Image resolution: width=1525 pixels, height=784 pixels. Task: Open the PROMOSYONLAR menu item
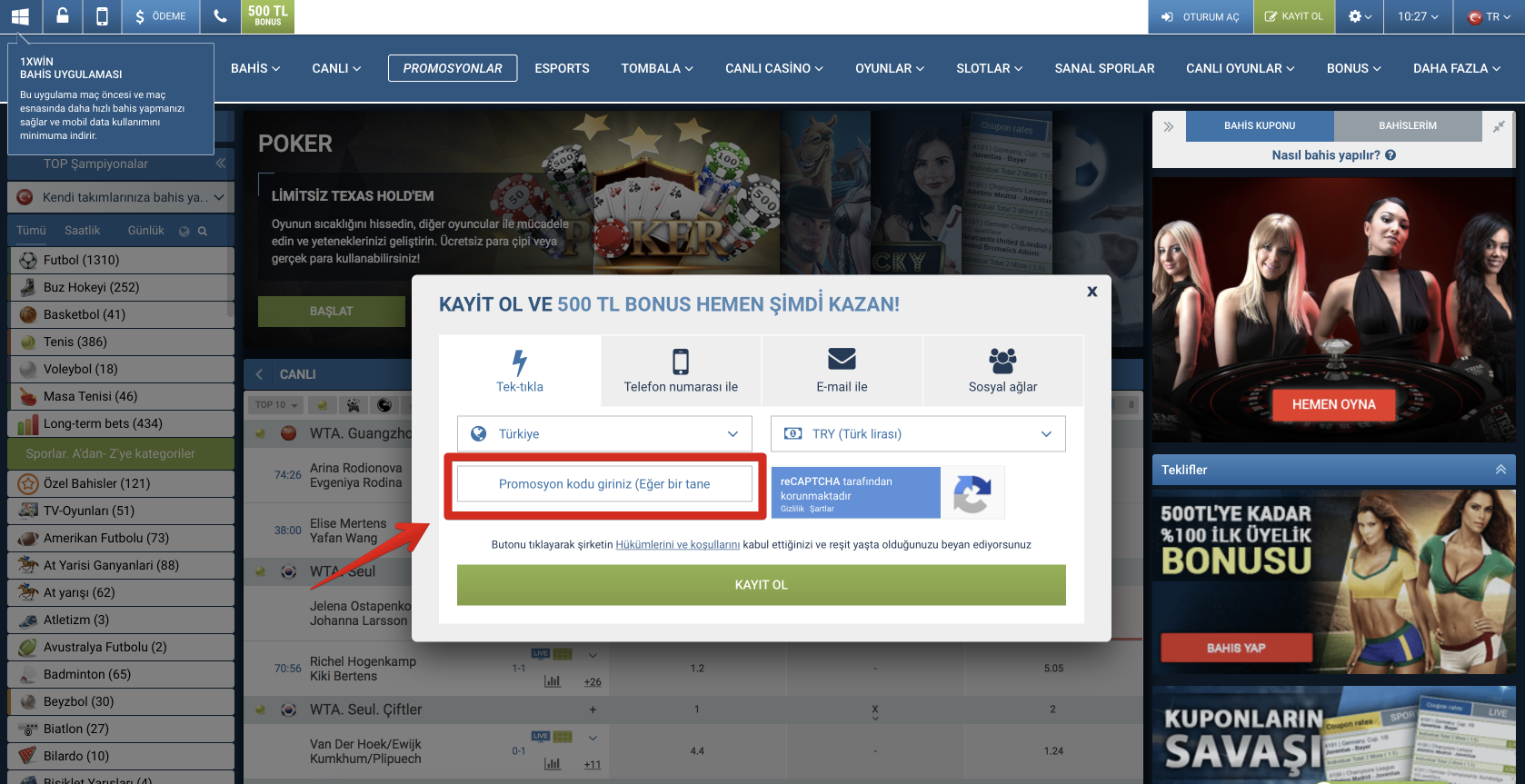(x=453, y=68)
